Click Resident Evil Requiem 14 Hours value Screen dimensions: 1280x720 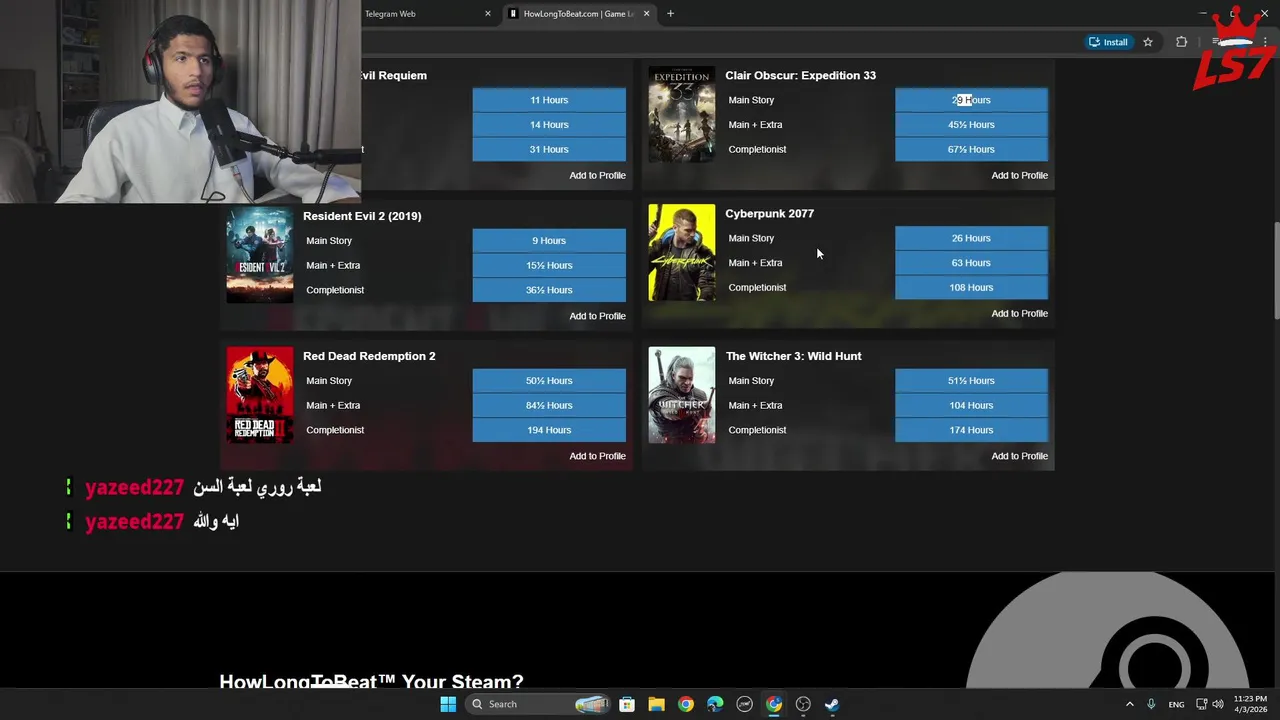549,125
